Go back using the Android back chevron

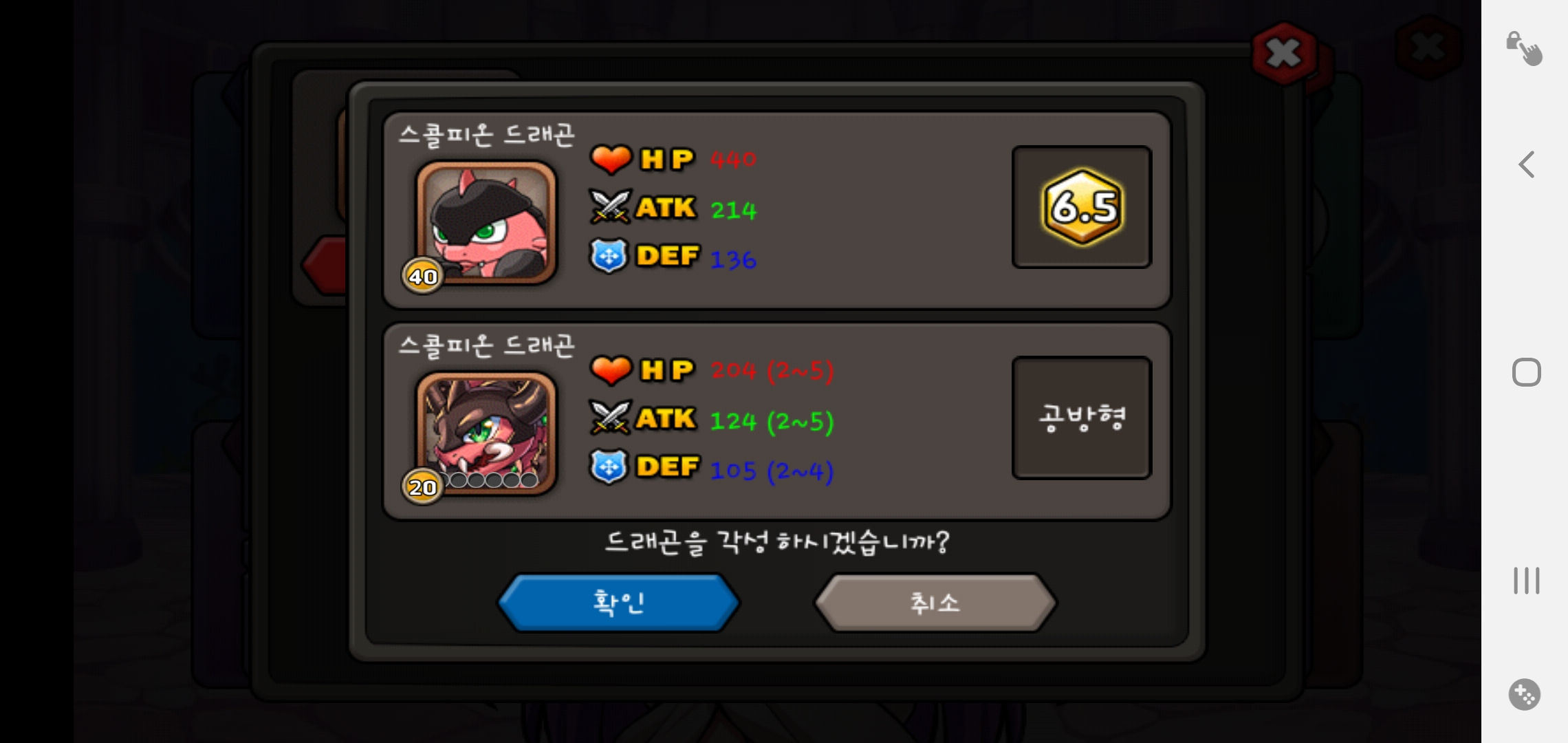[x=1526, y=164]
